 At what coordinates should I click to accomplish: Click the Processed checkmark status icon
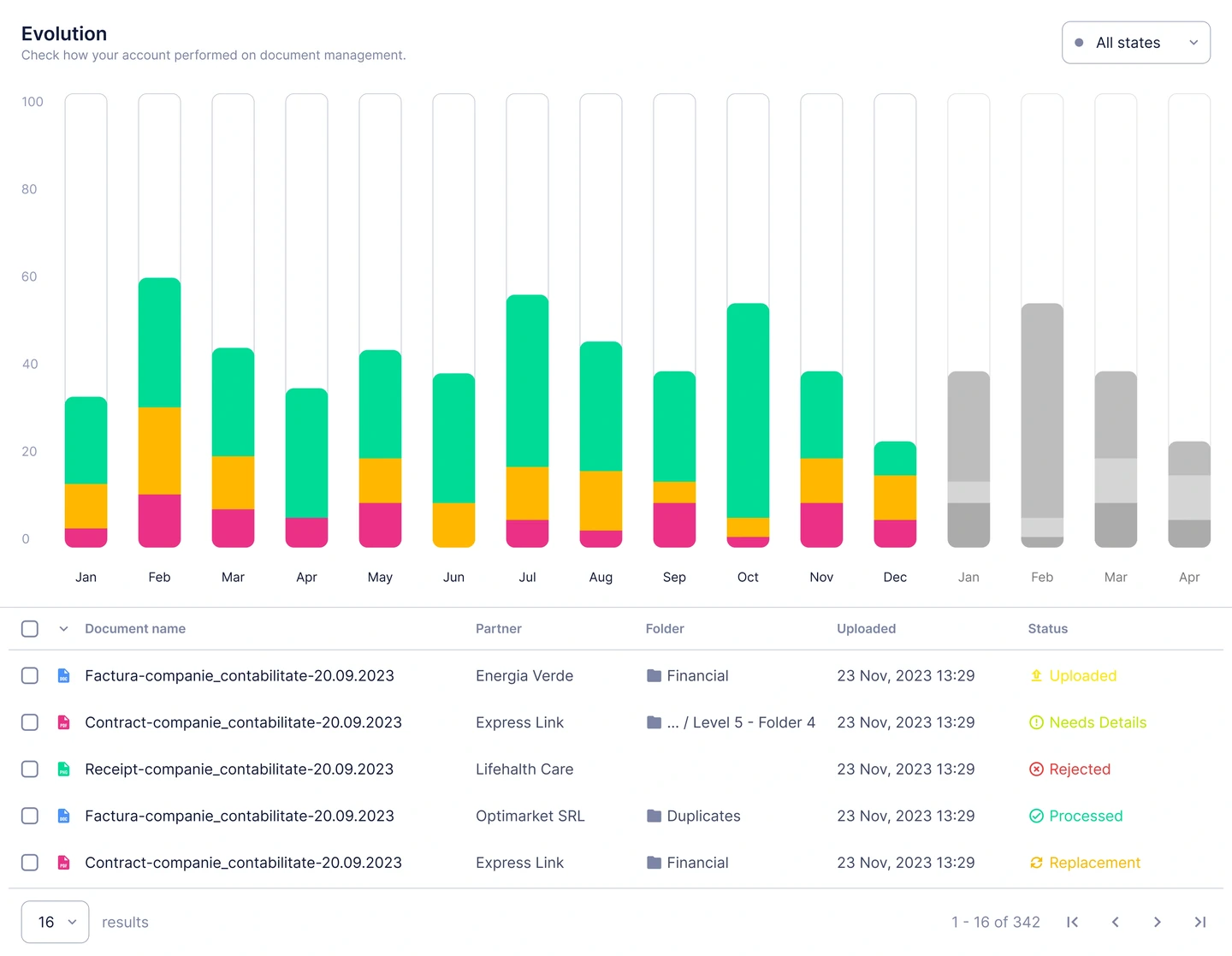coord(1036,816)
